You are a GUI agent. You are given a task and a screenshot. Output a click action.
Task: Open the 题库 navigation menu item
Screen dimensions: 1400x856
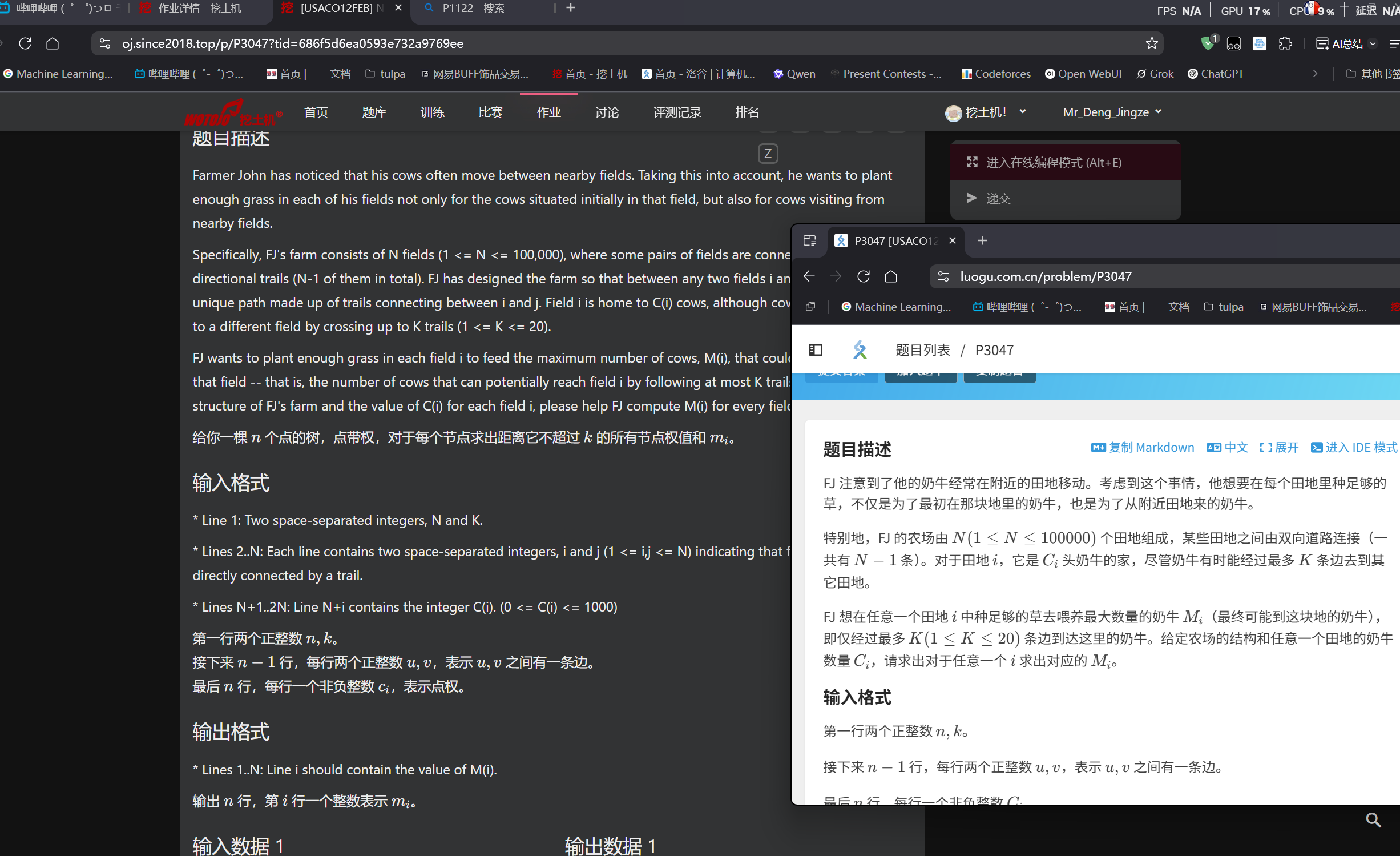click(374, 112)
